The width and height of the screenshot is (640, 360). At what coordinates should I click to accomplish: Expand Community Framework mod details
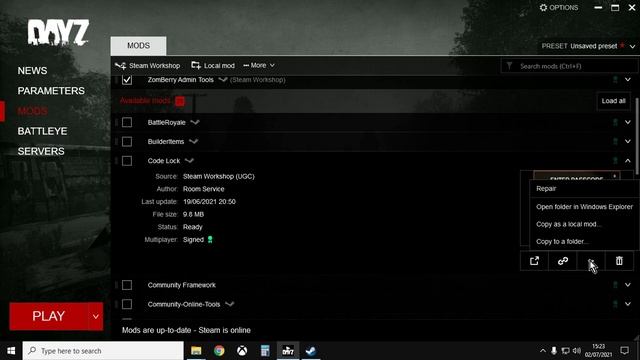(x=628, y=284)
